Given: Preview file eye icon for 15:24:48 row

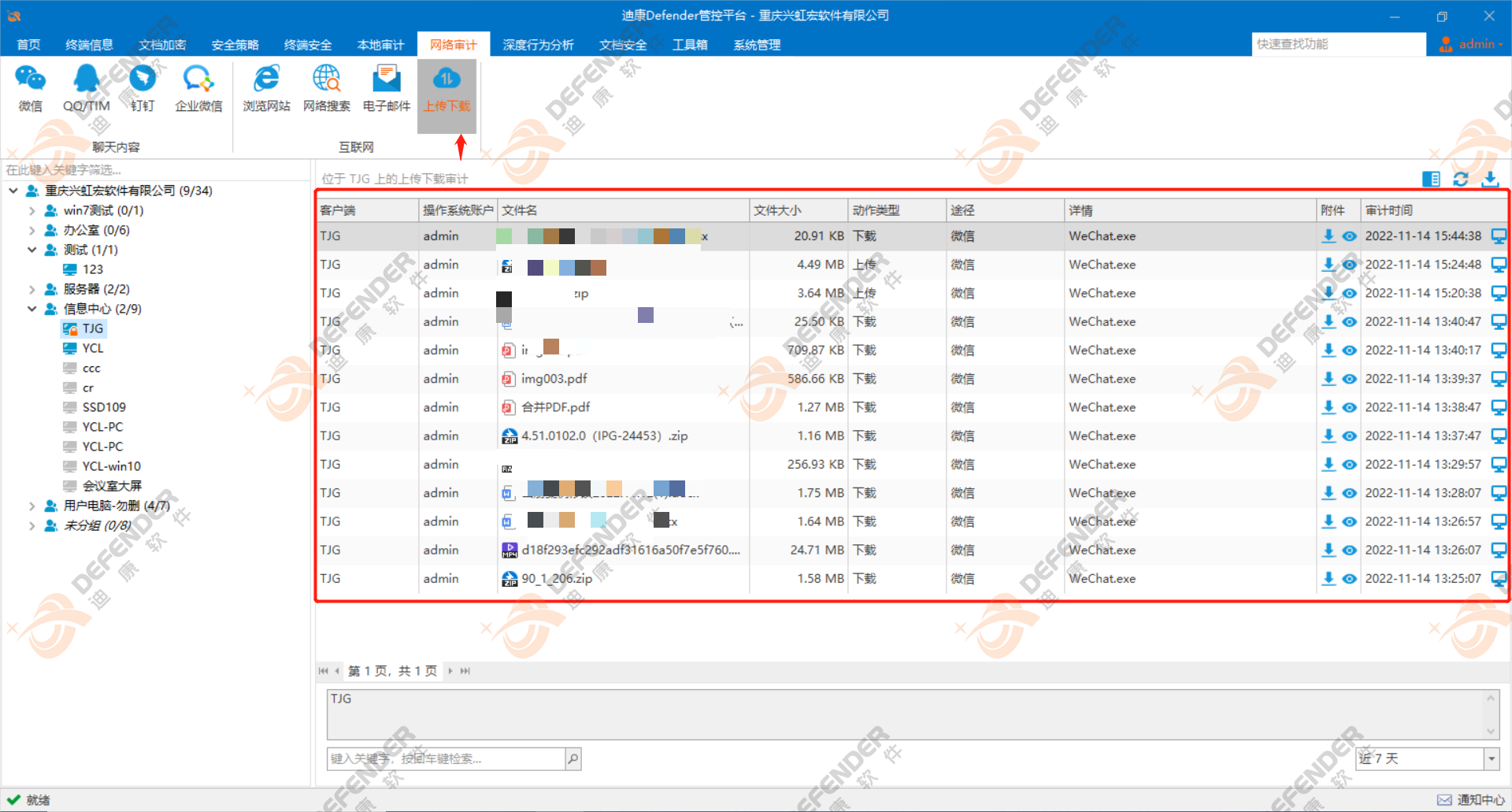Looking at the screenshot, I should (x=1349, y=265).
